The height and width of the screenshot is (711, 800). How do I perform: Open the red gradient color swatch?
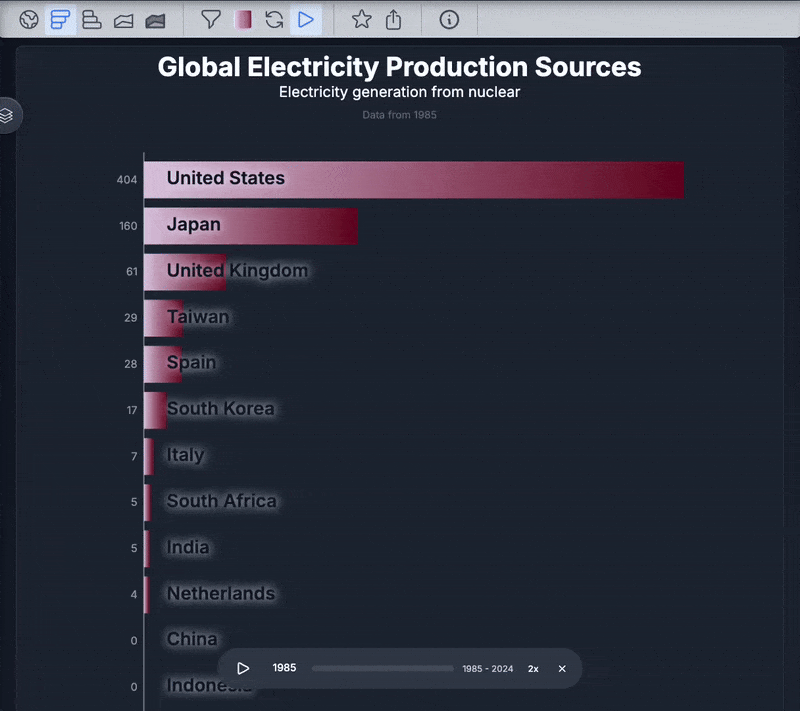click(243, 19)
